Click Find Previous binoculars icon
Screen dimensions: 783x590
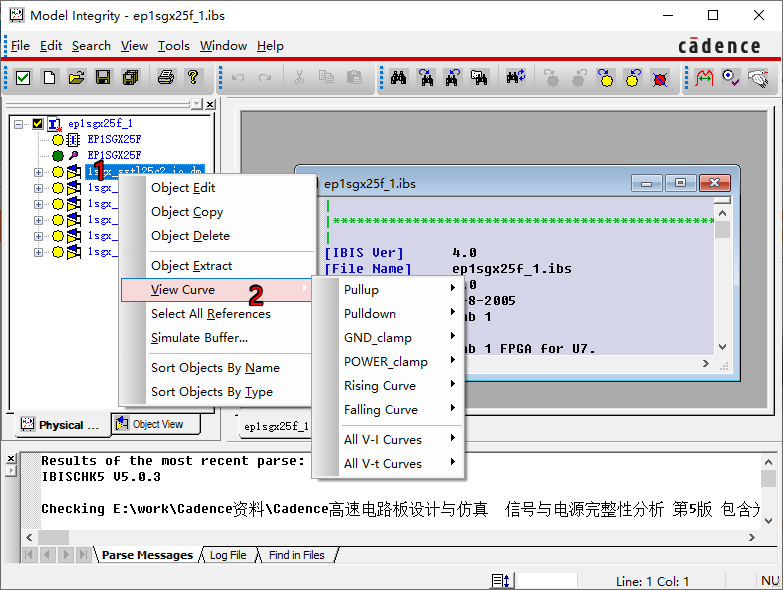click(452, 78)
